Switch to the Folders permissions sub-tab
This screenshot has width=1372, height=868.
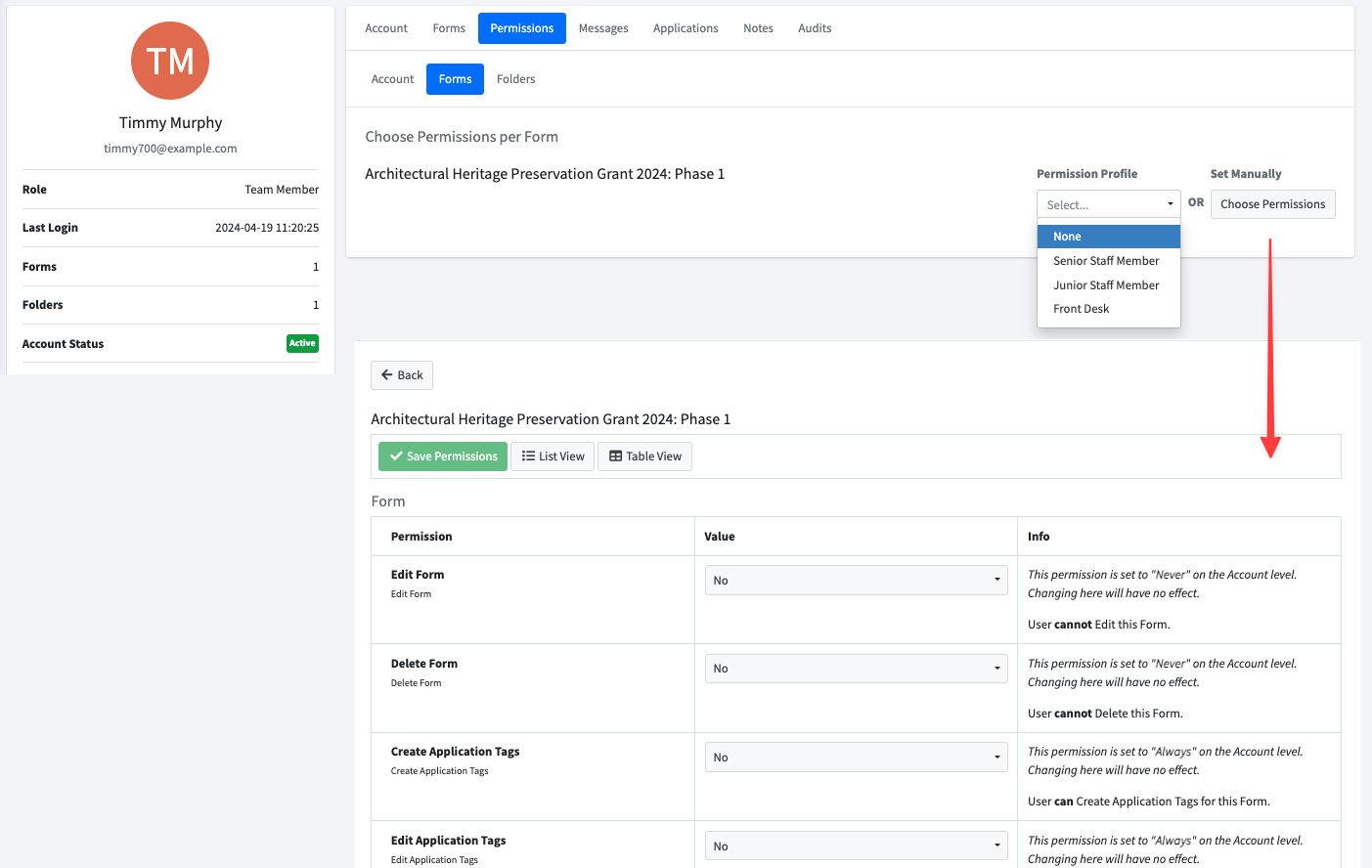coord(515,79)
